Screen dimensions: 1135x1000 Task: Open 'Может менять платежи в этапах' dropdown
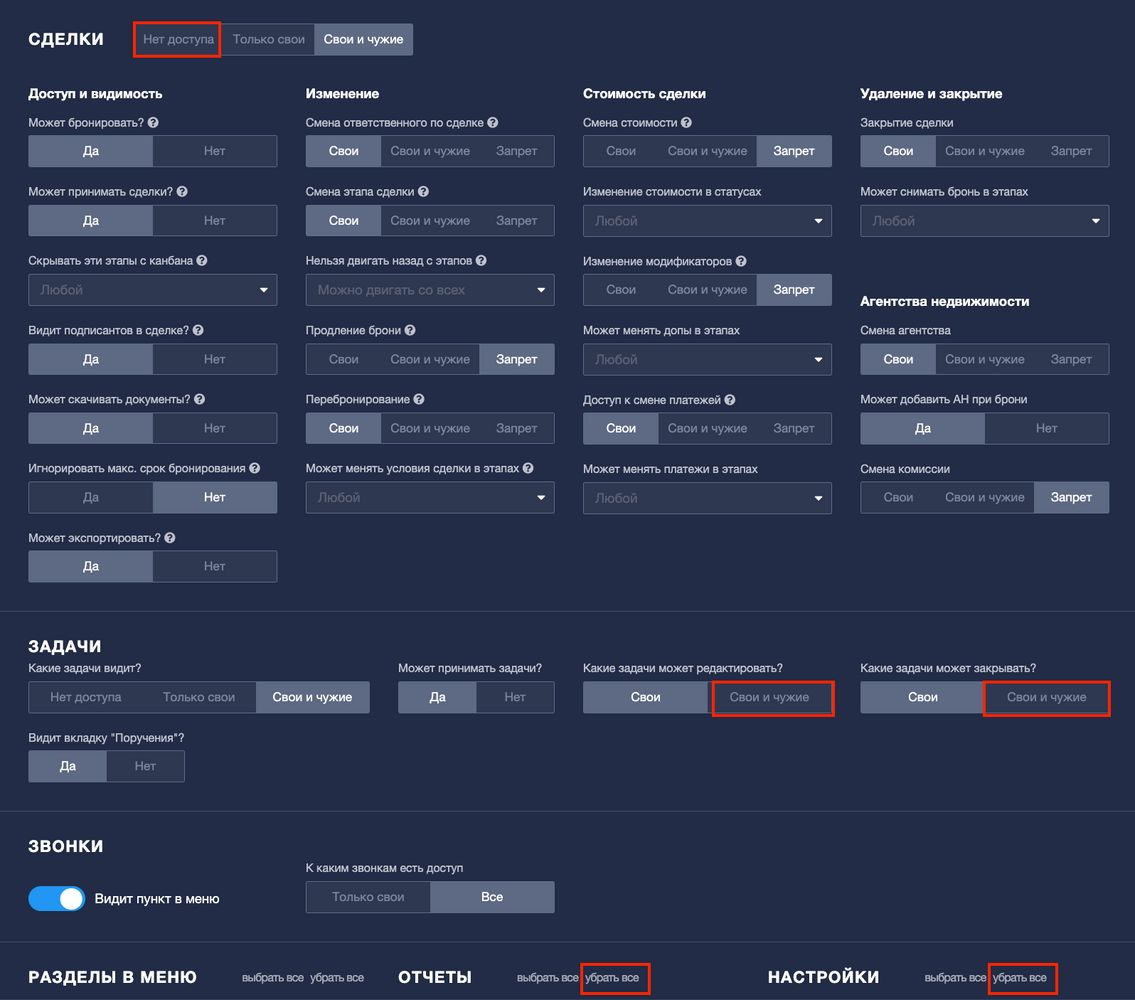tap(707, 498)
